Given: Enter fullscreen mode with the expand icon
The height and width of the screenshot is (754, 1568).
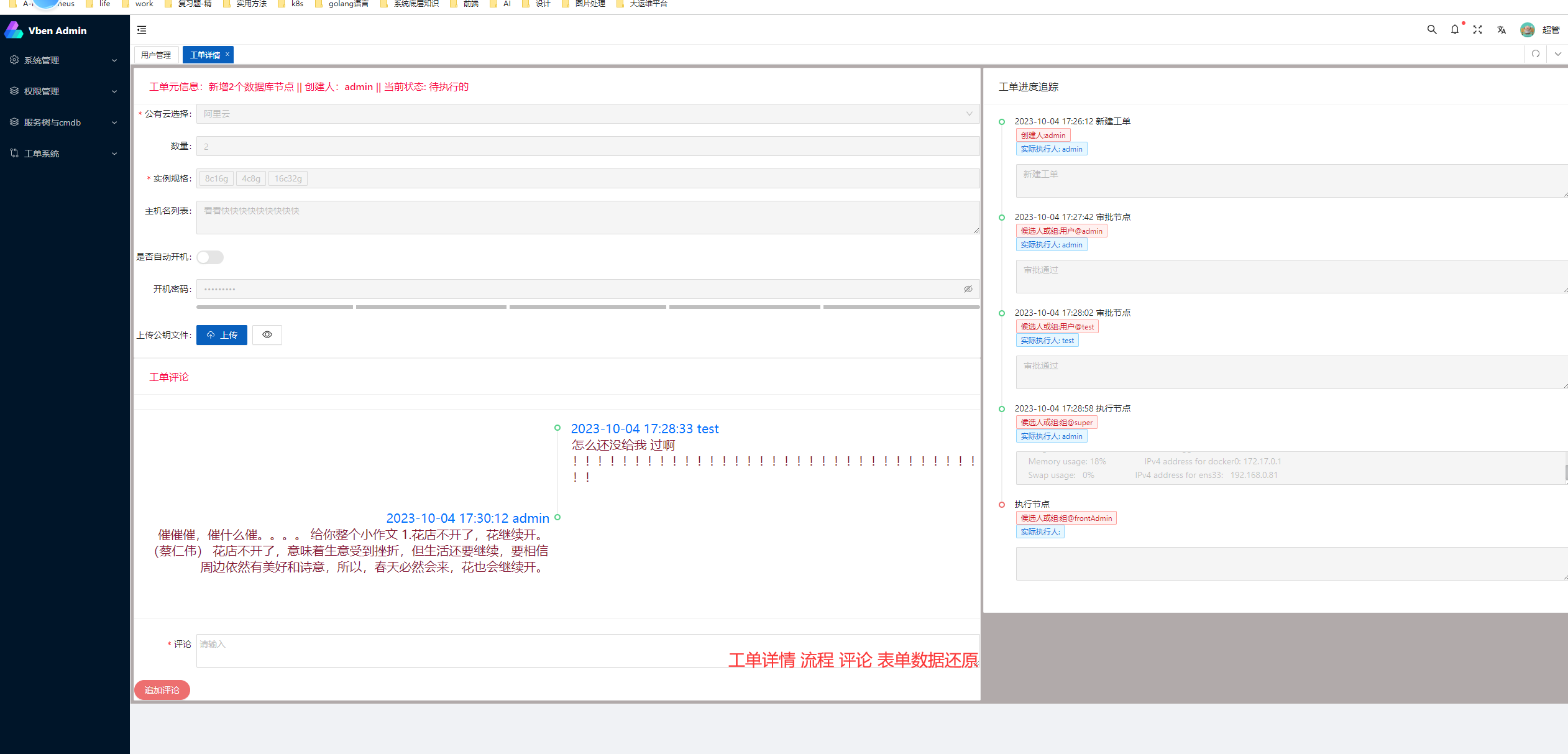Looking at the screenshot, I should (1478, 30).
